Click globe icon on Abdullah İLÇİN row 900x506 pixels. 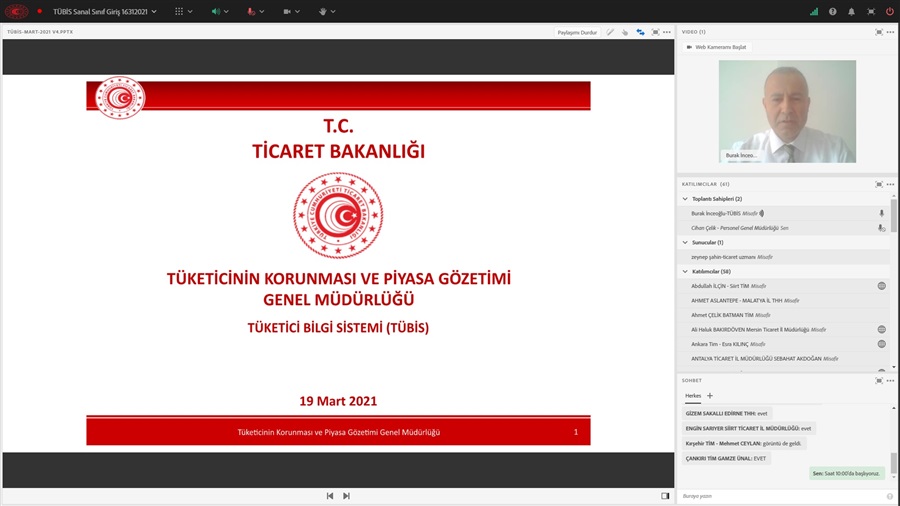tap(881, 286)
